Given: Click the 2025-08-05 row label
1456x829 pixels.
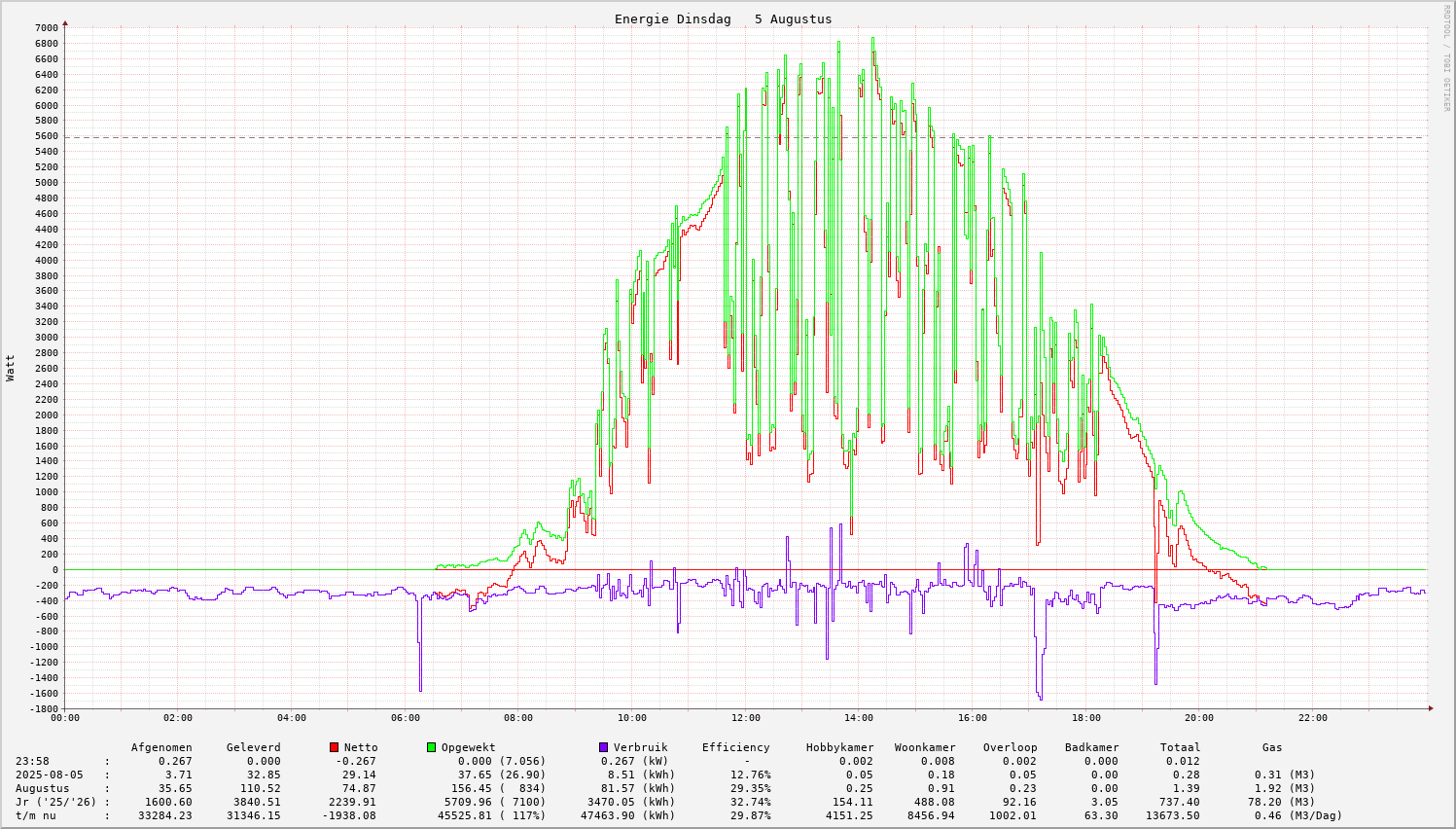Looking at the screenshot, I should (49, 775).
